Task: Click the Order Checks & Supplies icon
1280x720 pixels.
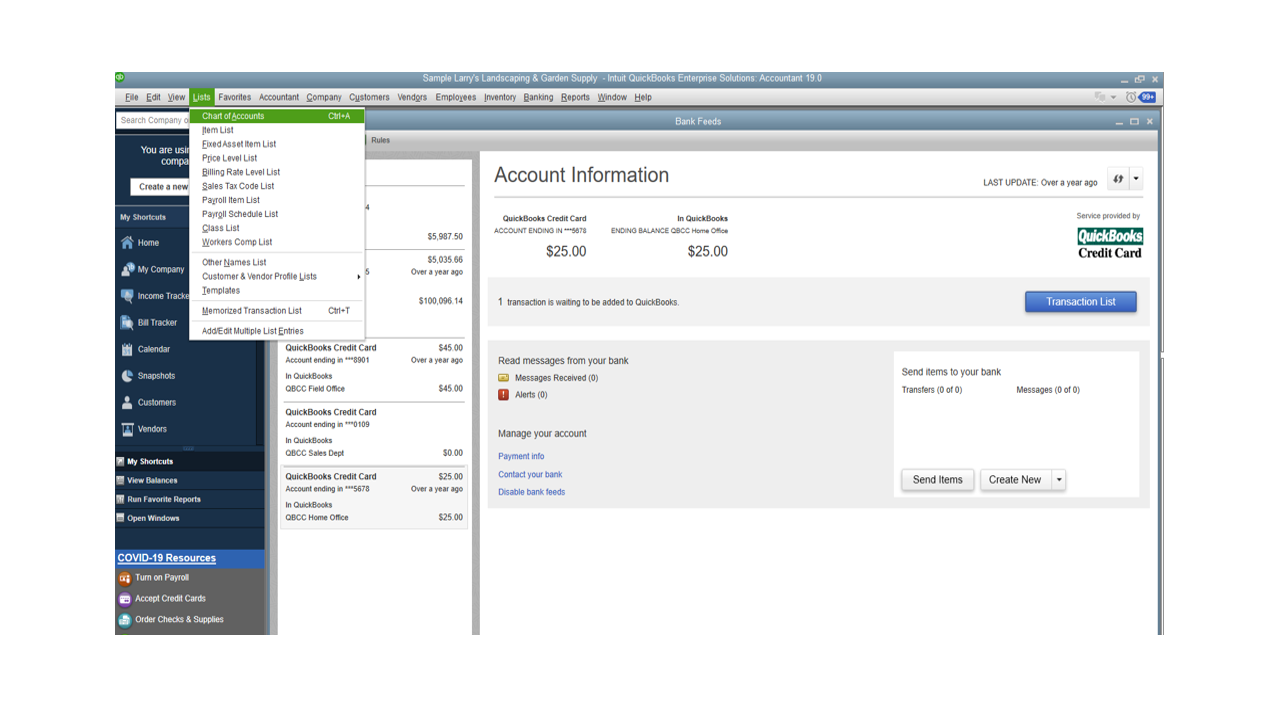Action: 125,619
